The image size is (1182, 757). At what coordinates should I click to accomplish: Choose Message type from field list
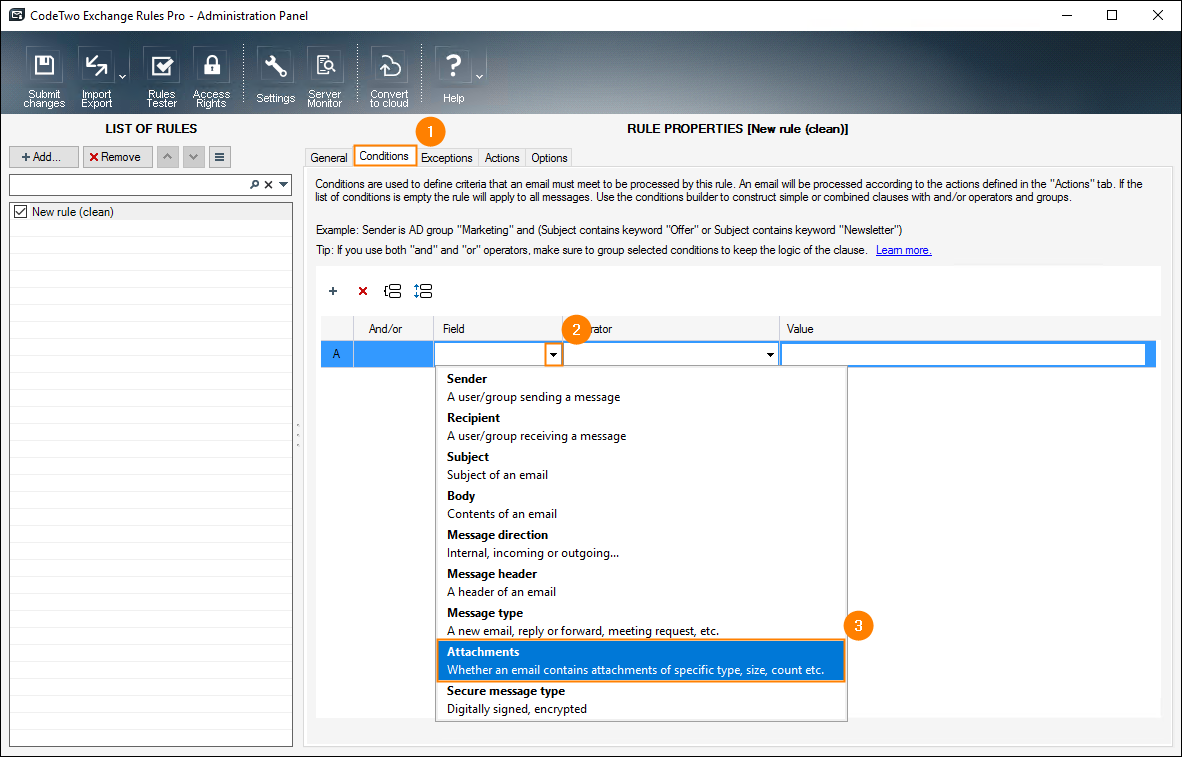click(642, 622)
